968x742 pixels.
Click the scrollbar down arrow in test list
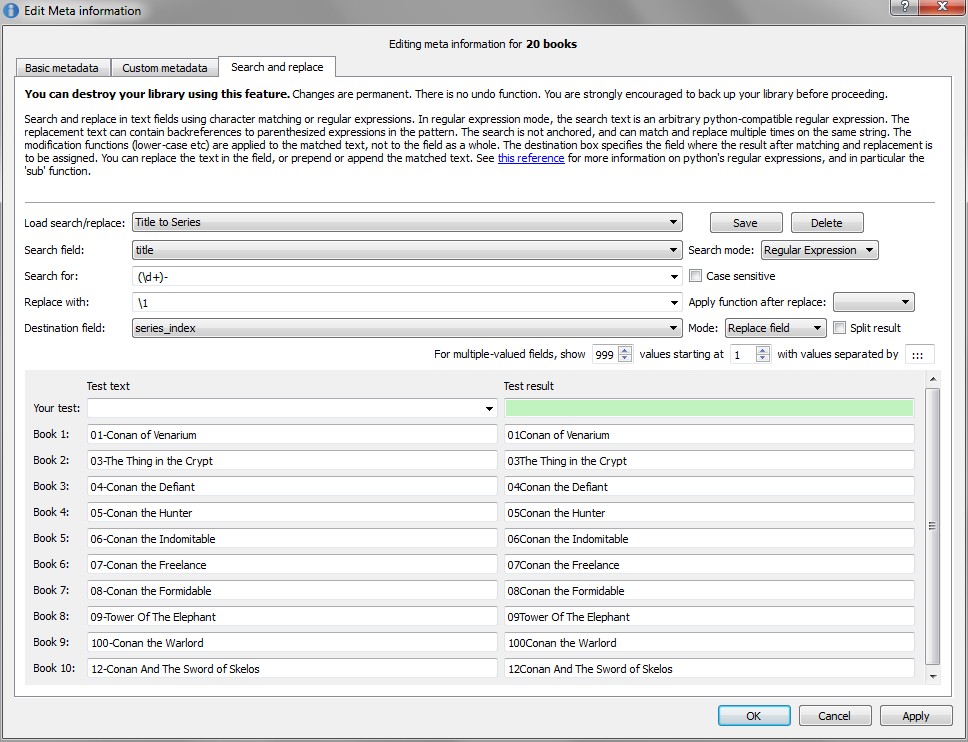pyautogui.click(x=932, y=677)
